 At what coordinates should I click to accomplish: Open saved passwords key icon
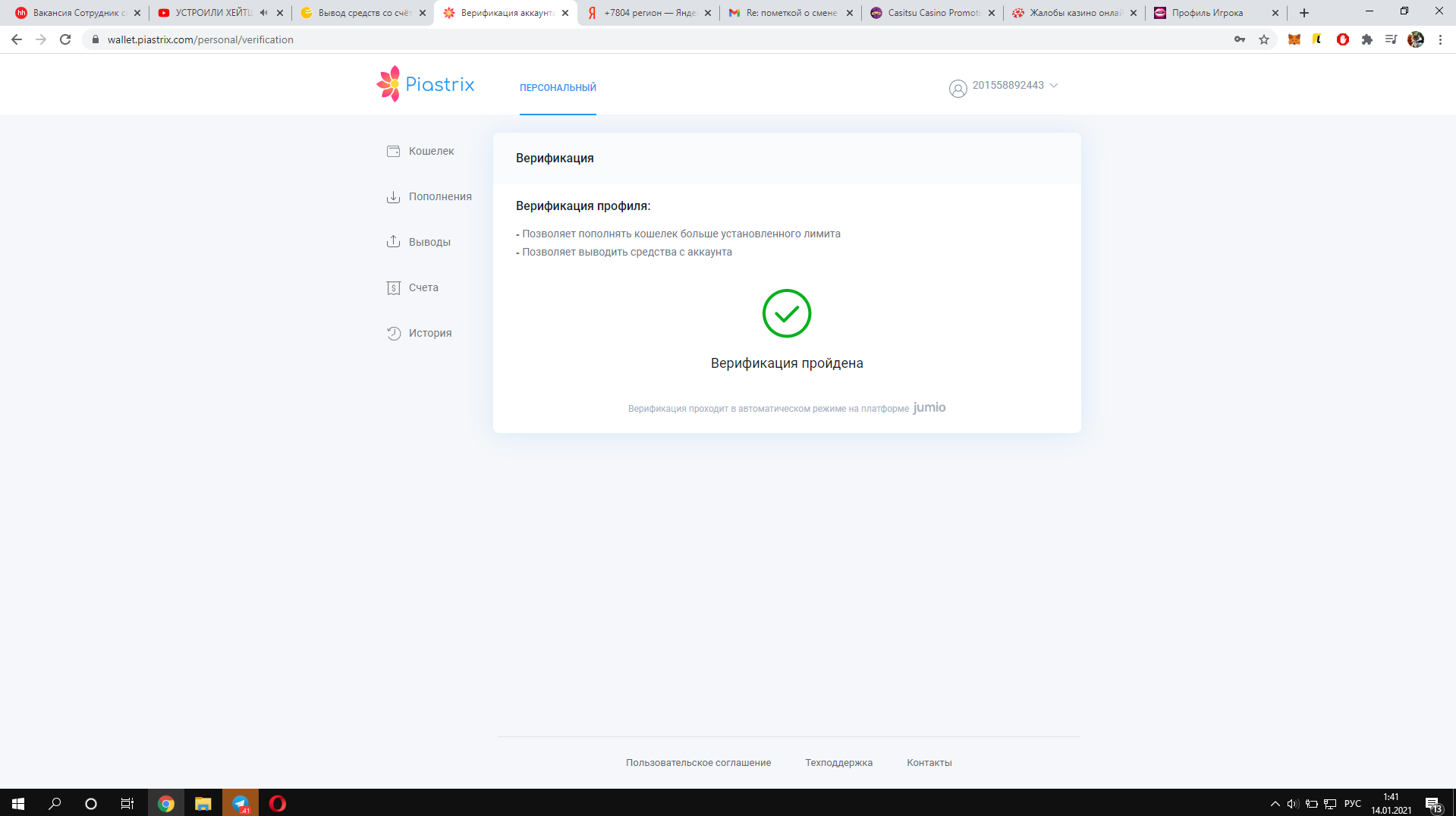[1240, 39]
